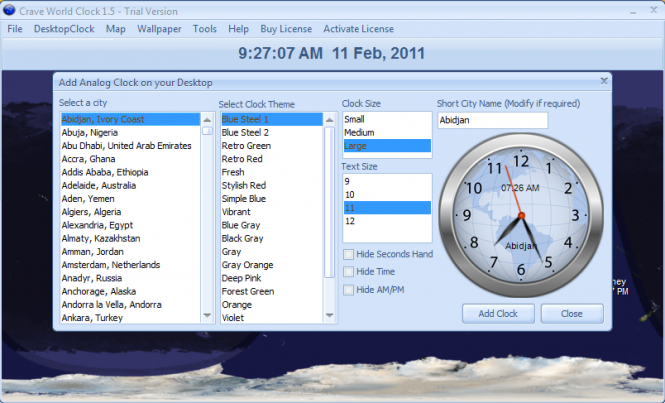Set clock size to Medium
This screenshot has height=403, width=665.
tap(387, 132)
